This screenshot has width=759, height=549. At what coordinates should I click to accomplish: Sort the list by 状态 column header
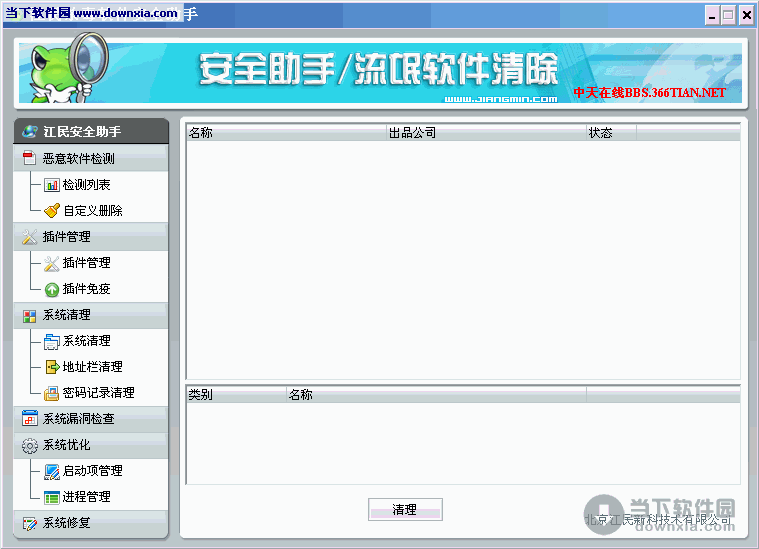pos(610,132)
